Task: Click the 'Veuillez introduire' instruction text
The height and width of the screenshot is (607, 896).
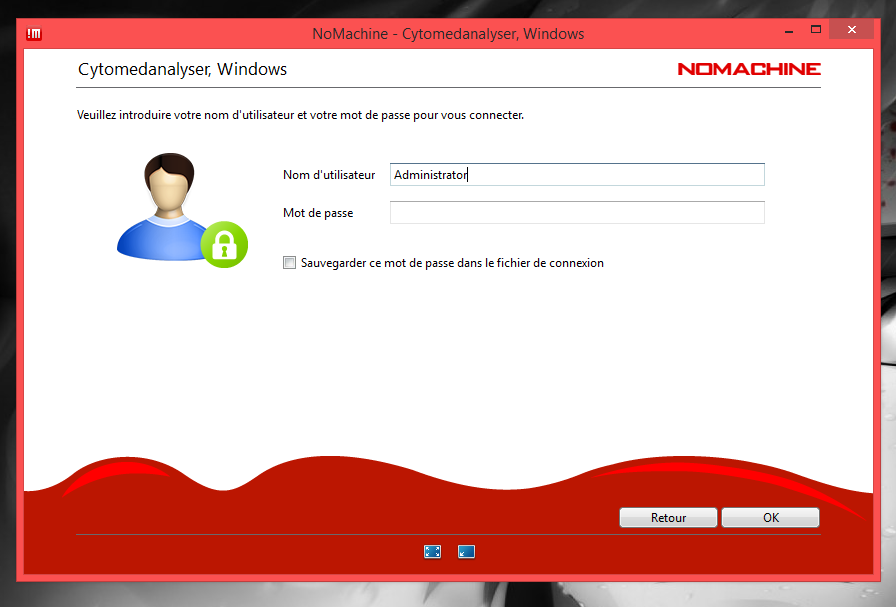Action: pyautogui.click(x=300, y=115)
